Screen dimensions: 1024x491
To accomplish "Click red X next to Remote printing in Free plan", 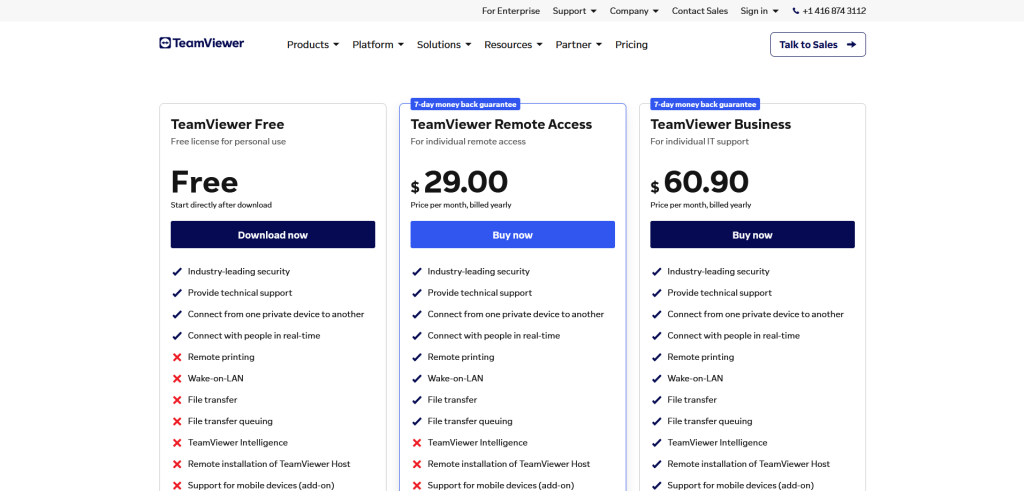I will (x=177, y=357).
